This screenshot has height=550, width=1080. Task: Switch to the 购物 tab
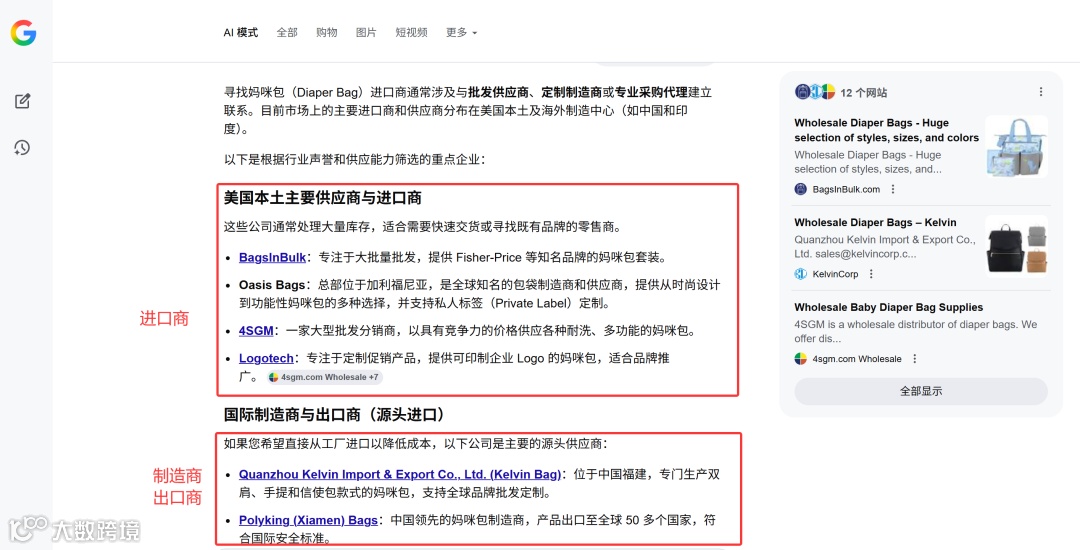pos(326,32)
